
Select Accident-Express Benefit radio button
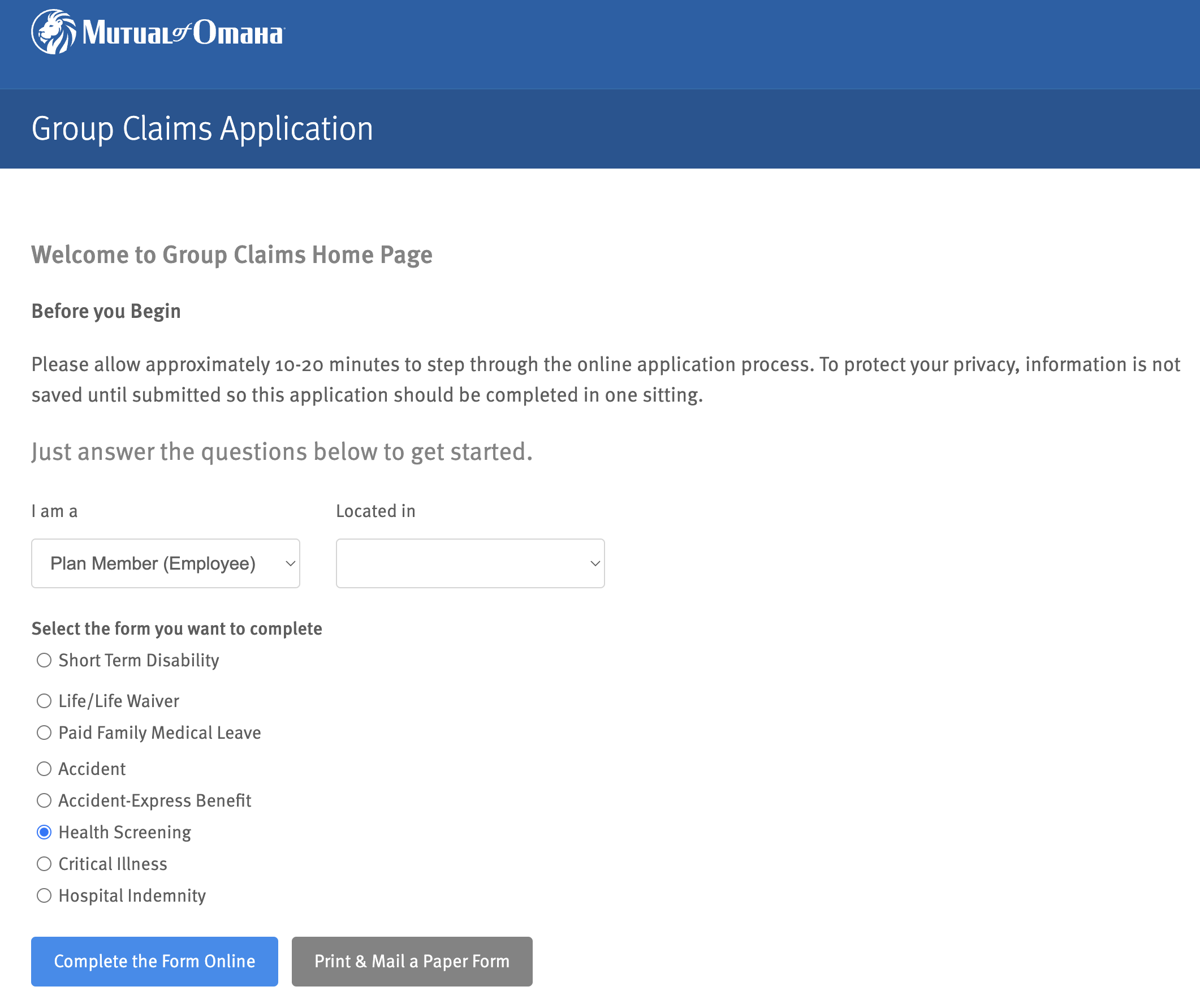click(x=44, y=801)
